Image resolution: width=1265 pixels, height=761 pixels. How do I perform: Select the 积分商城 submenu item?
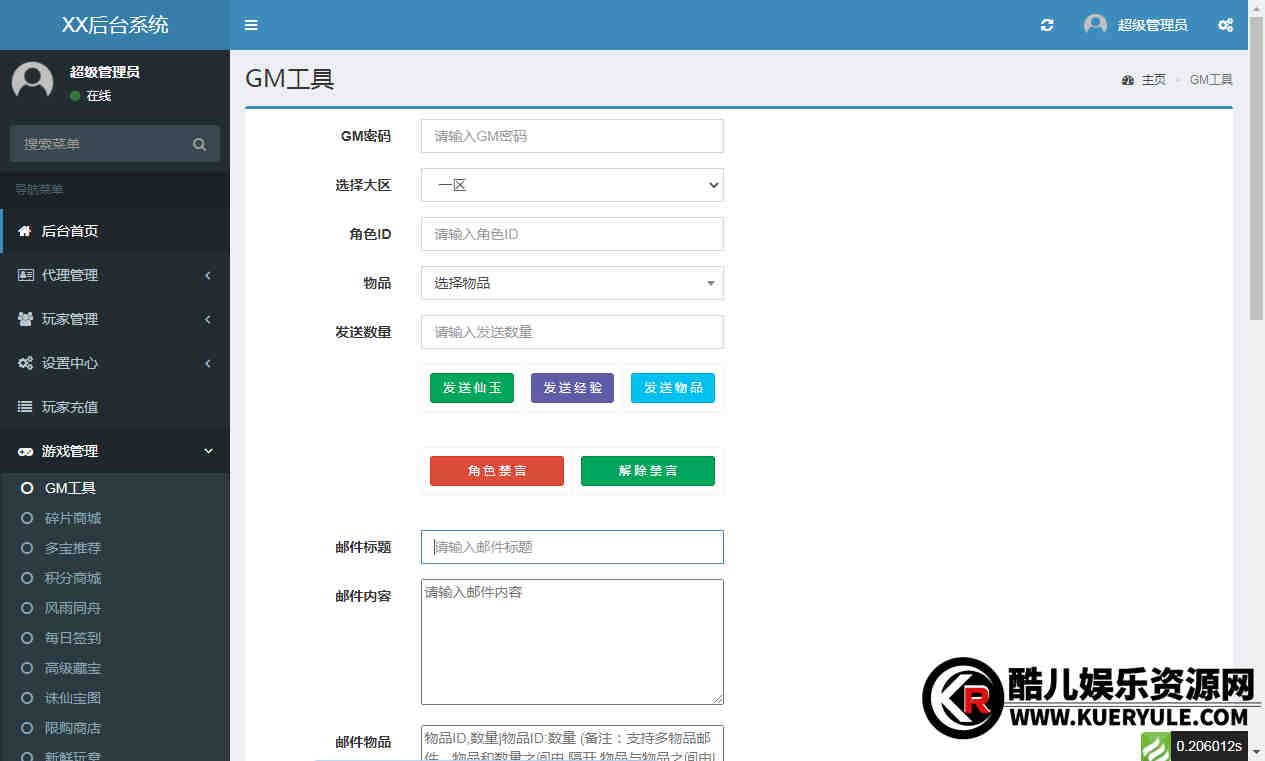(72, 578)
